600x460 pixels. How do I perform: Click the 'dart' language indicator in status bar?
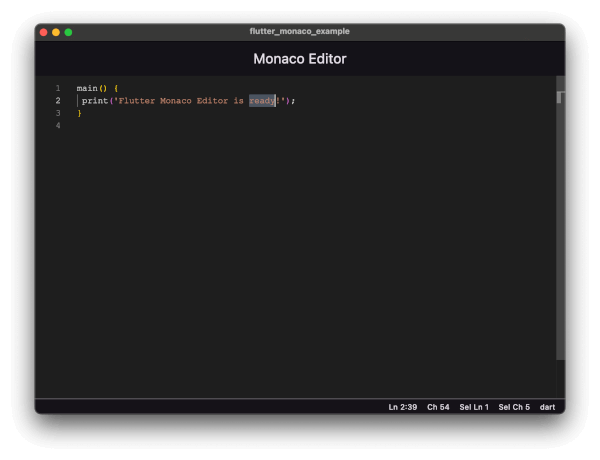[547, 407]
